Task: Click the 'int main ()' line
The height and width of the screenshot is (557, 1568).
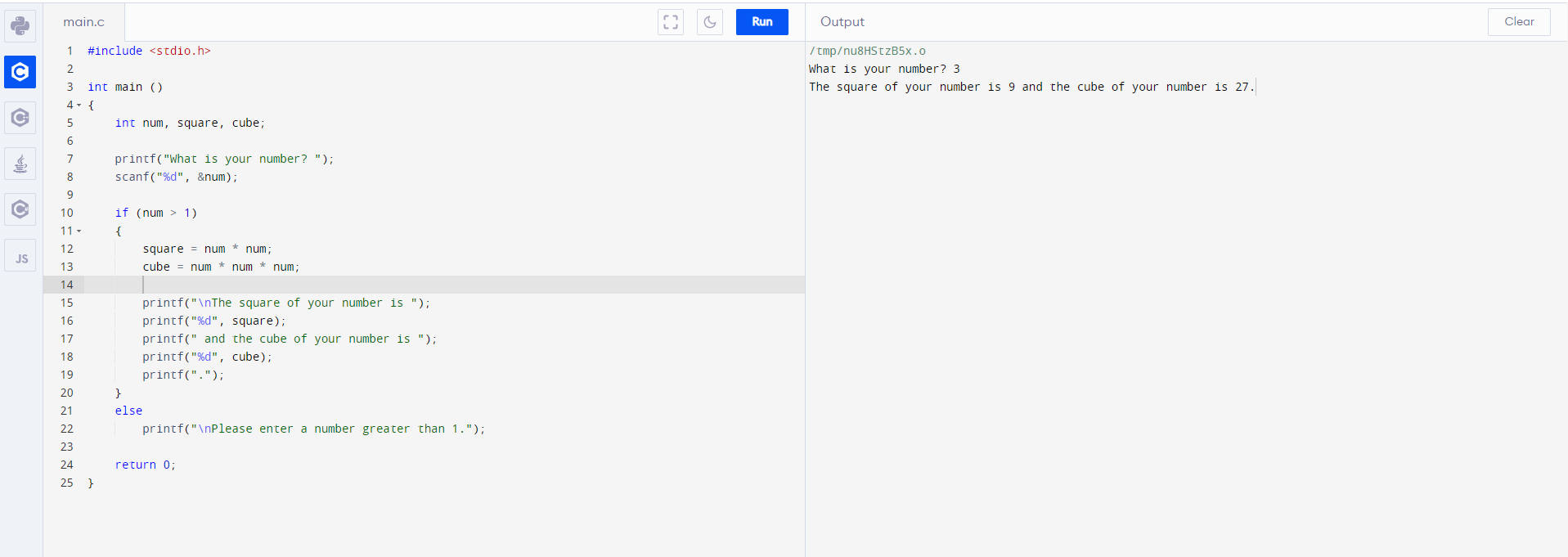Action: [x=126, y=87]
